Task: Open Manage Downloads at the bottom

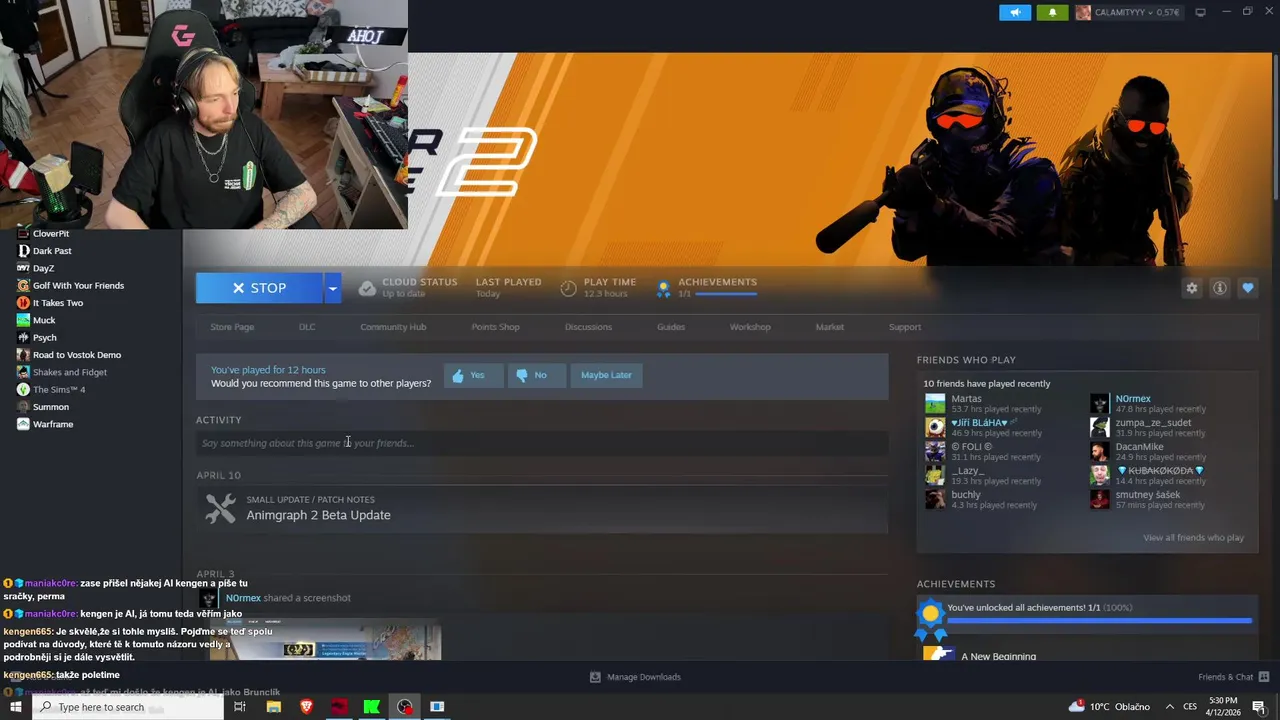Action: point(635,677)
